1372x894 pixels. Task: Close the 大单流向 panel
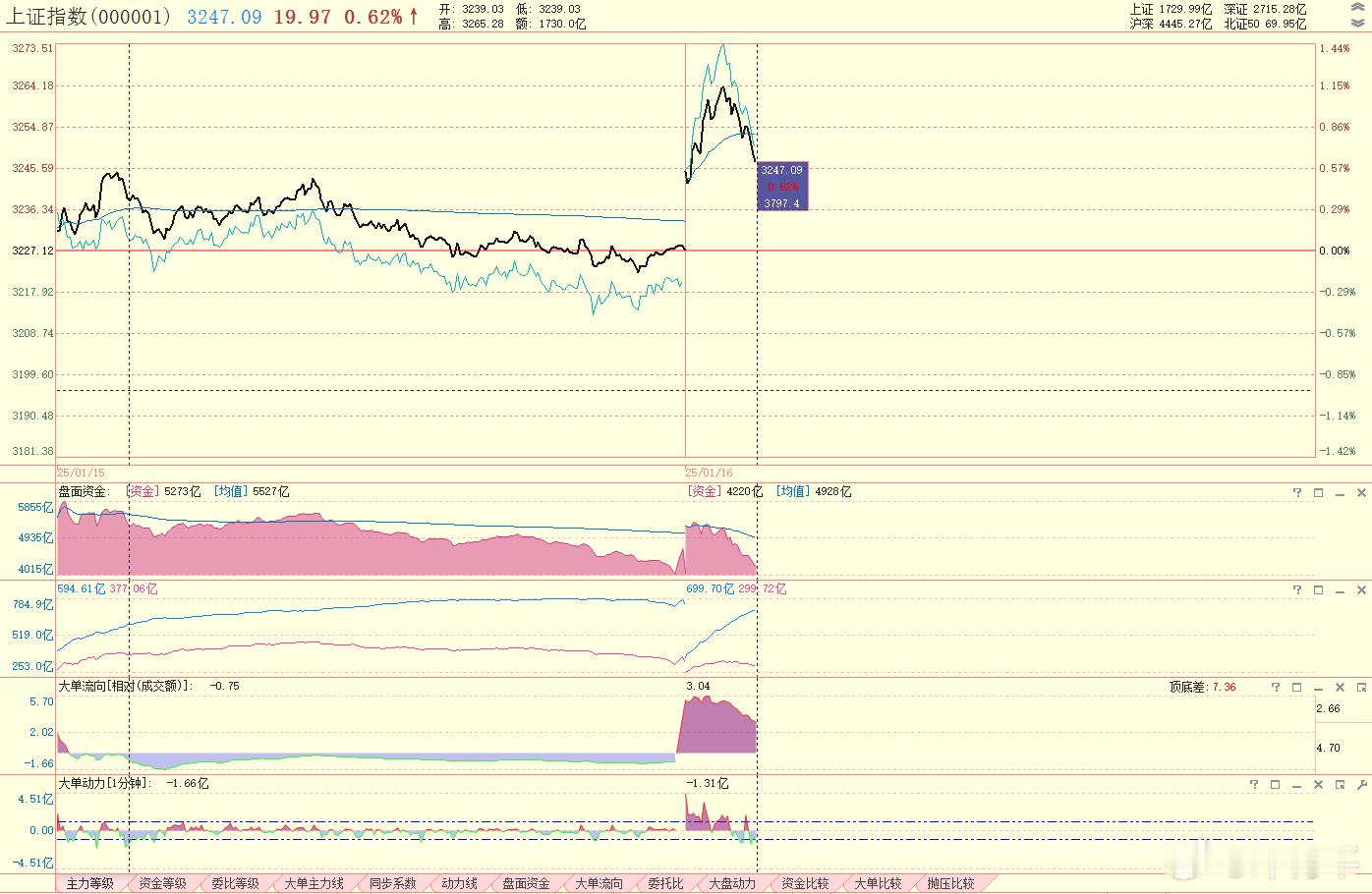(x=1341, y=687)
